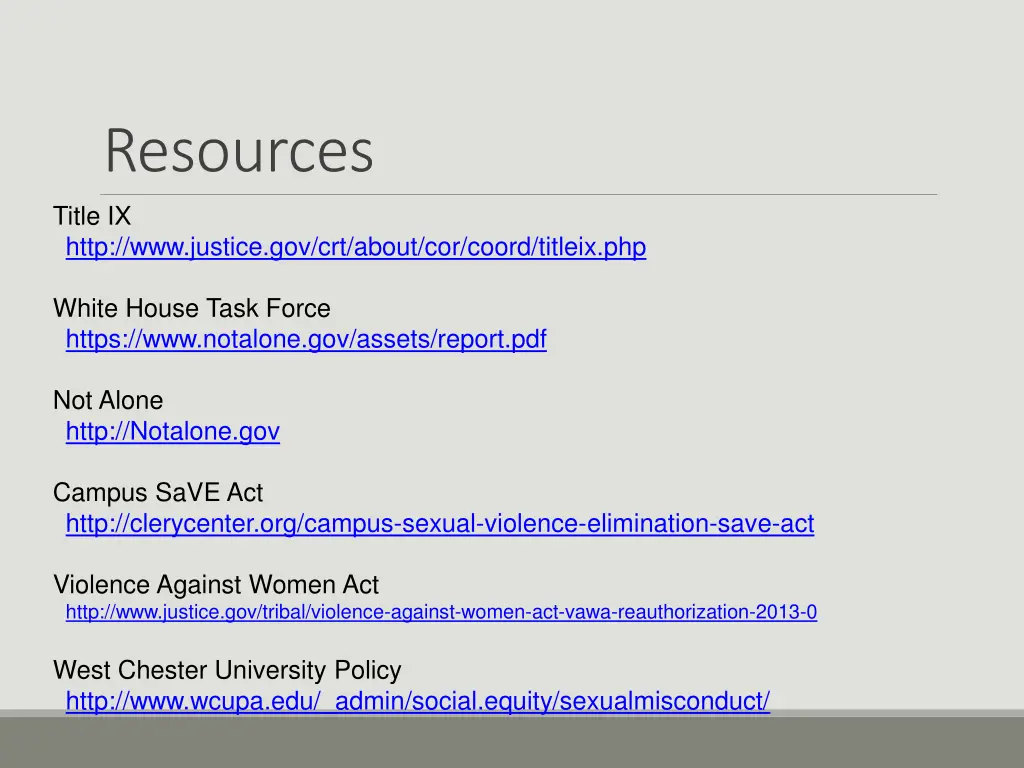Select the 'Title IX' heading text
Image resolution: width=1024 pixels, height=768 pixels.
[92, 216]
